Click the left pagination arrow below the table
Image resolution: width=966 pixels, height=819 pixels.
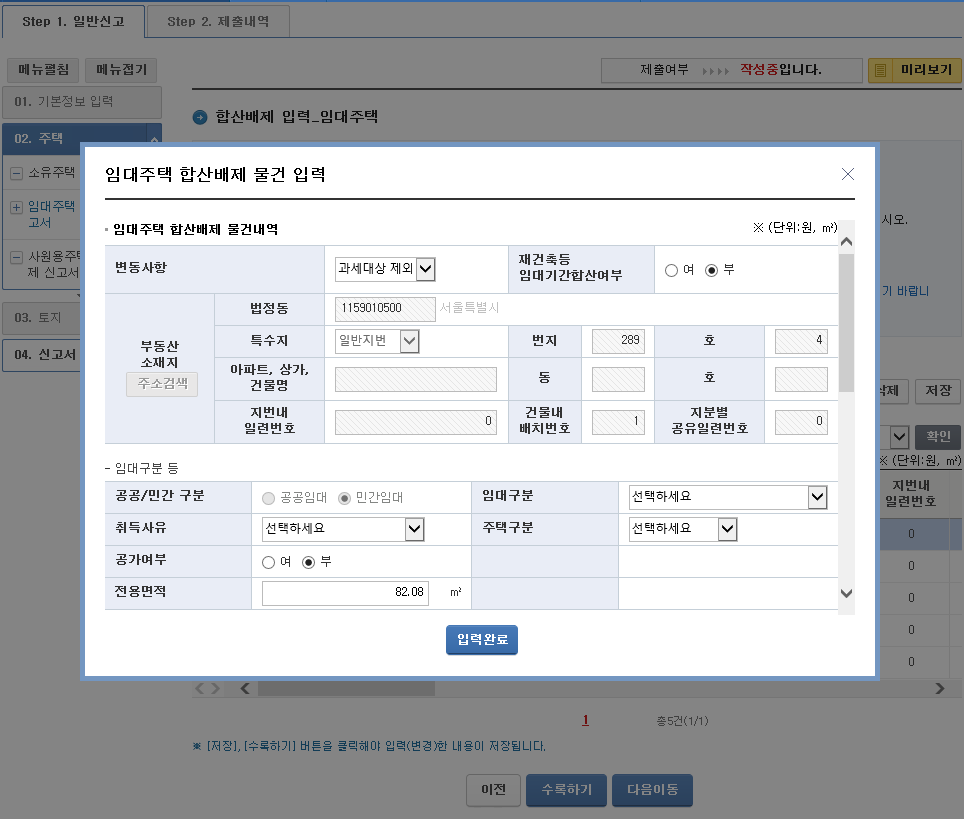pos(200,687)
